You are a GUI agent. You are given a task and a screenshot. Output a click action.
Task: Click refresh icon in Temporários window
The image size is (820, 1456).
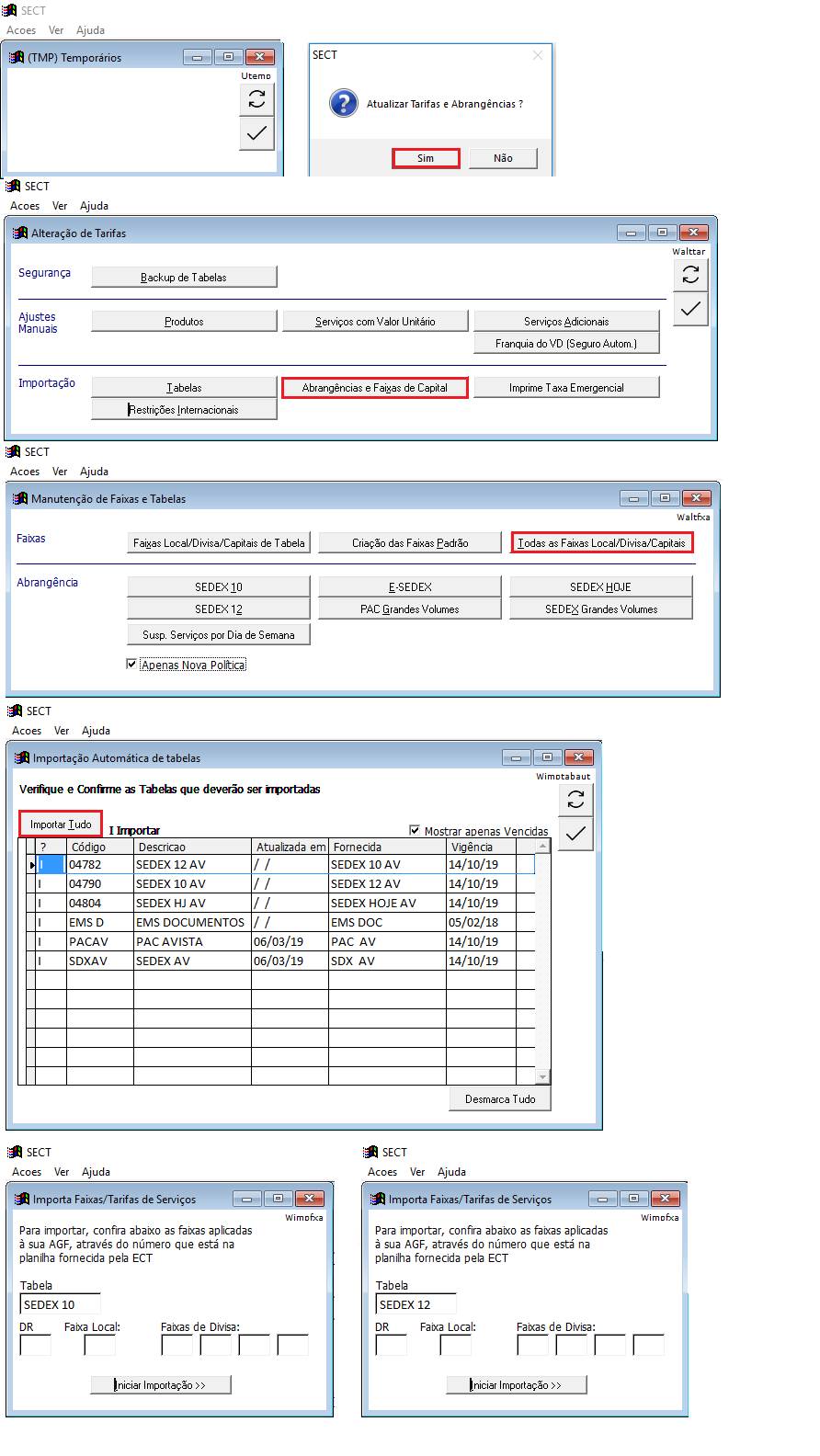256,98
